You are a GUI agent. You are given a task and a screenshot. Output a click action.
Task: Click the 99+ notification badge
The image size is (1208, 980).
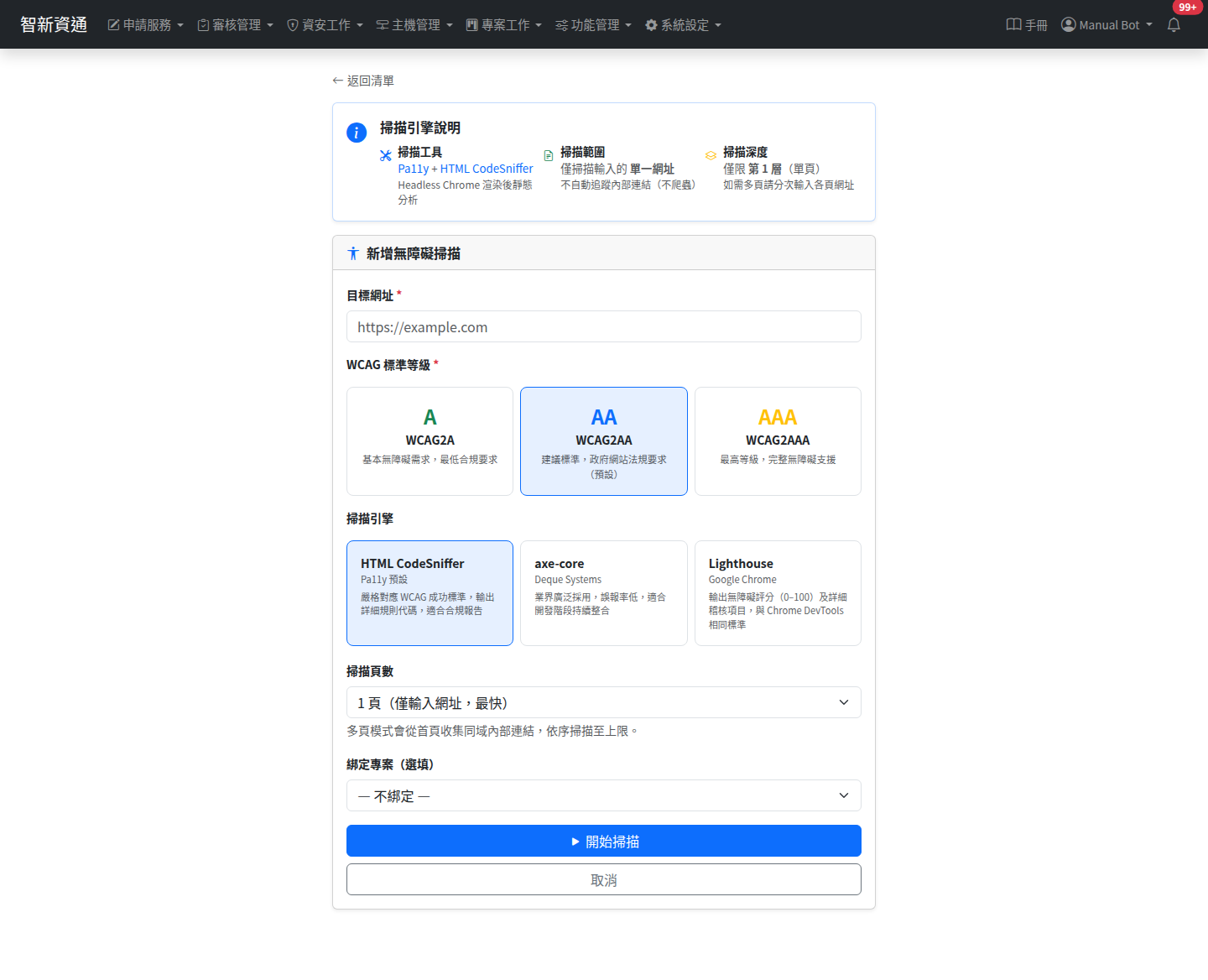(x=1187, y=8)
